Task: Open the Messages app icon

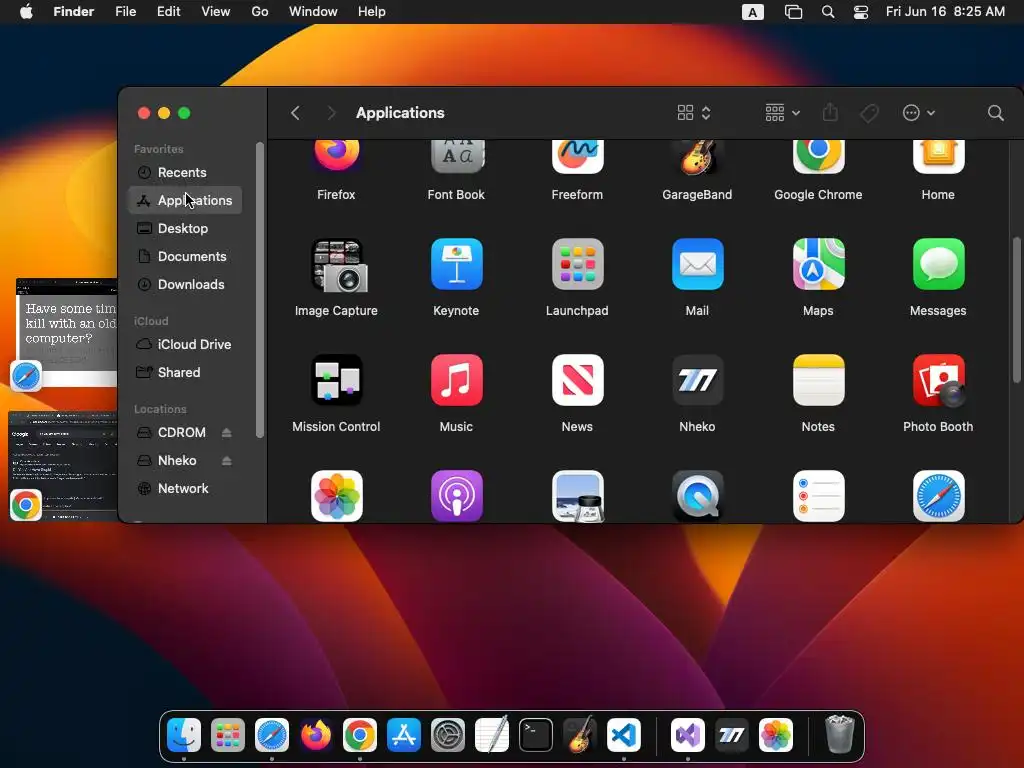Action: (x=938, y=264)
